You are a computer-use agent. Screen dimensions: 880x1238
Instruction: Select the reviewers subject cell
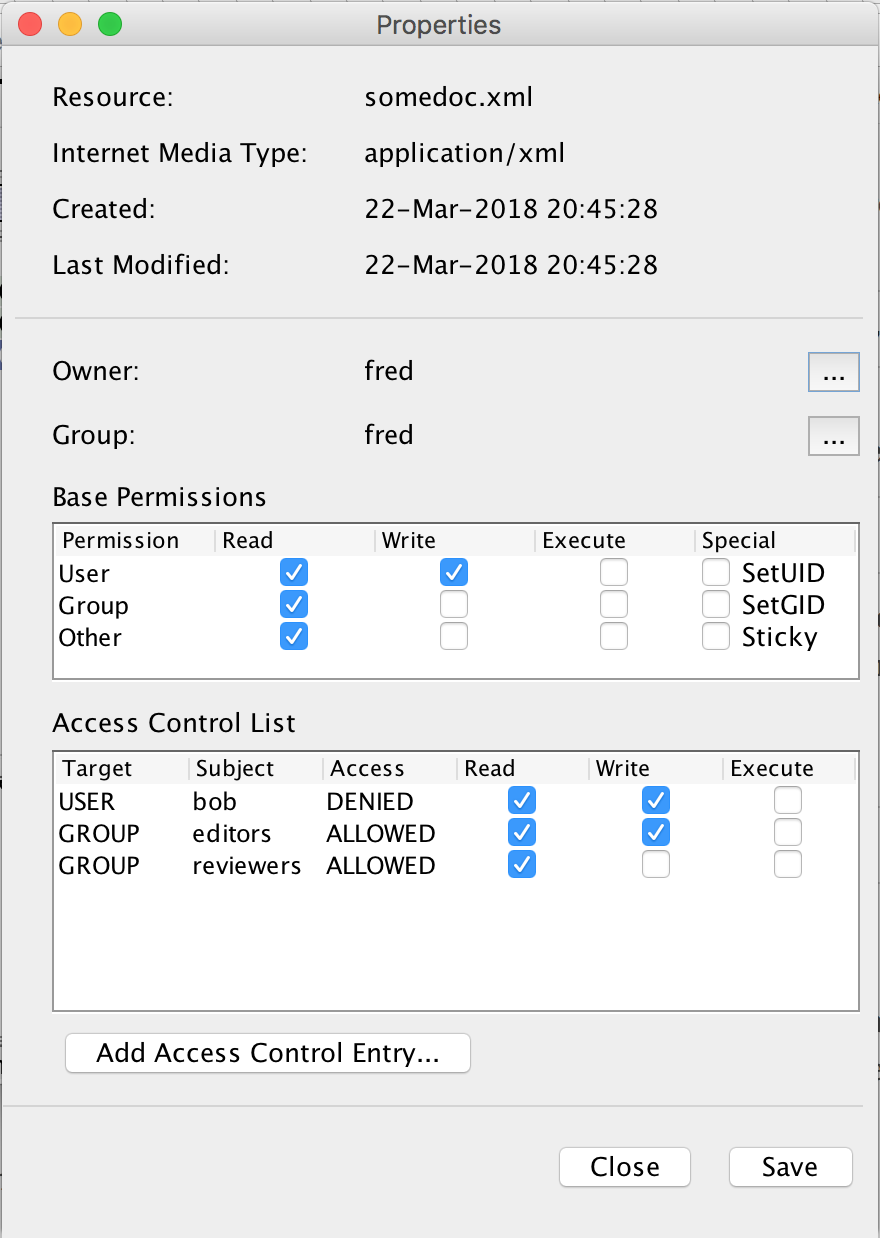(246, 866)
